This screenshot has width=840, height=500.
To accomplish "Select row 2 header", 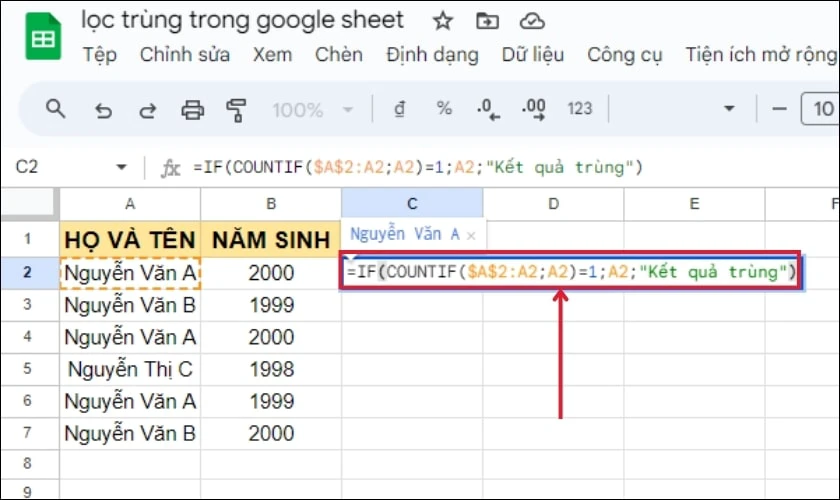I will click(29, 273).
